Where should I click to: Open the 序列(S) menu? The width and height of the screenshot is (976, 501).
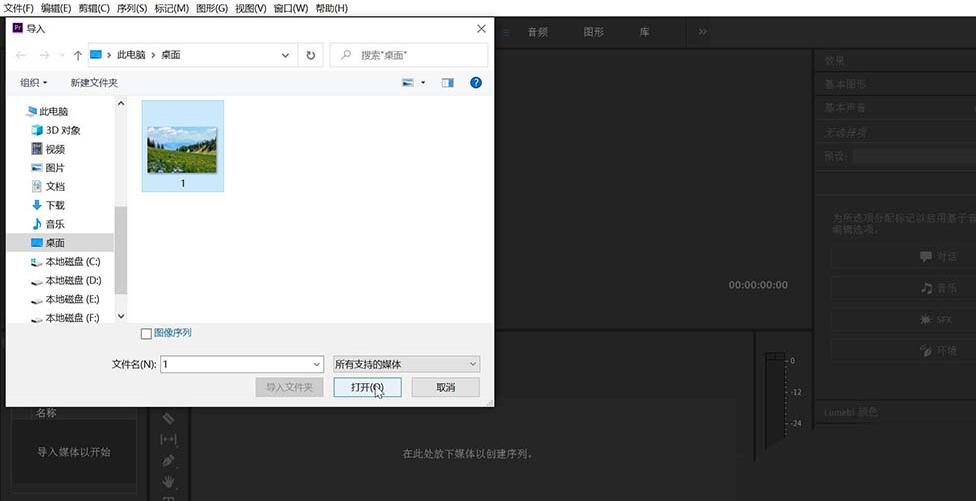(132, 8)
